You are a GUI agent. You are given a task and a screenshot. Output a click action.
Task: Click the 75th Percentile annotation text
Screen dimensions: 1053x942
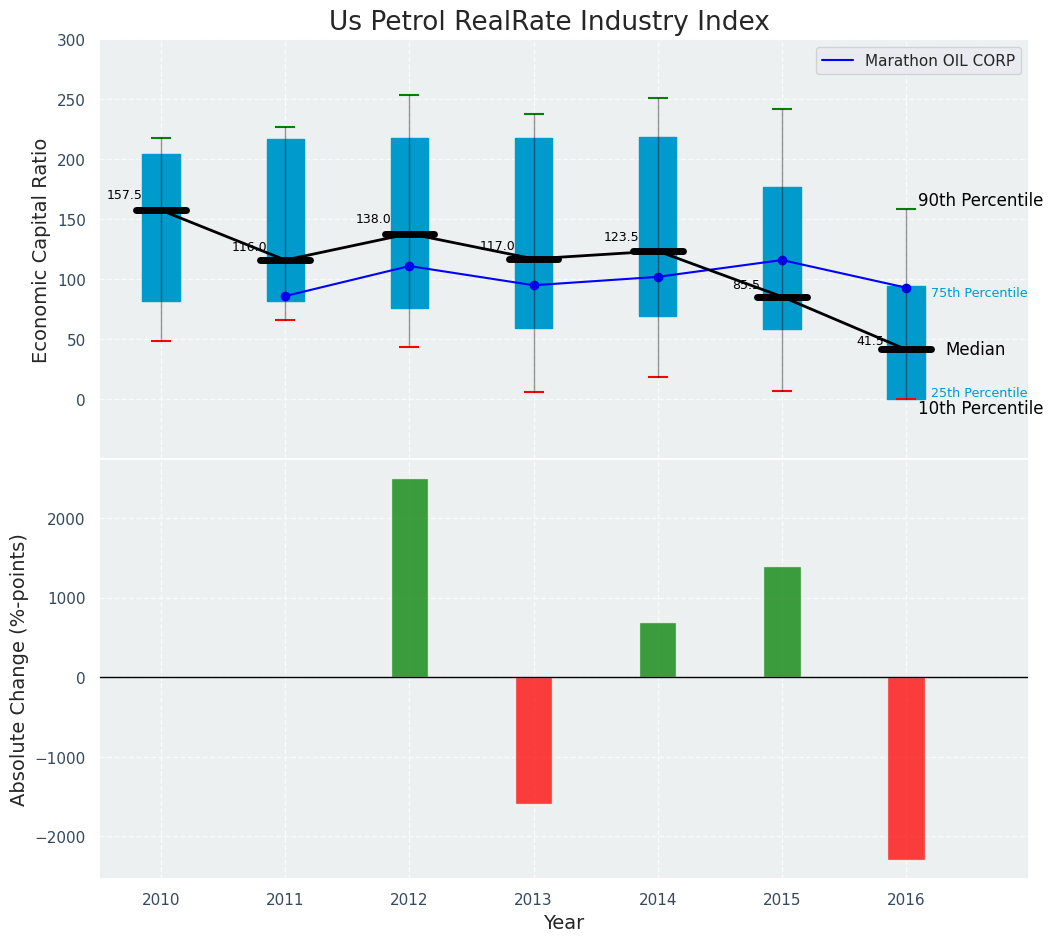[x=978, y=293]
